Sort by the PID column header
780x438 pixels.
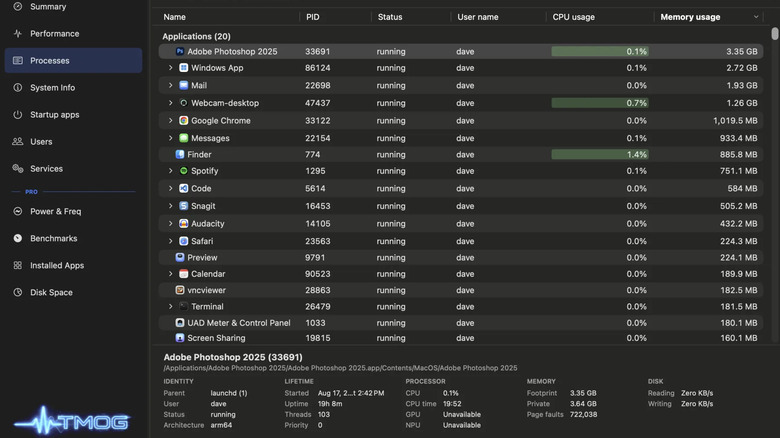point(312,17)
